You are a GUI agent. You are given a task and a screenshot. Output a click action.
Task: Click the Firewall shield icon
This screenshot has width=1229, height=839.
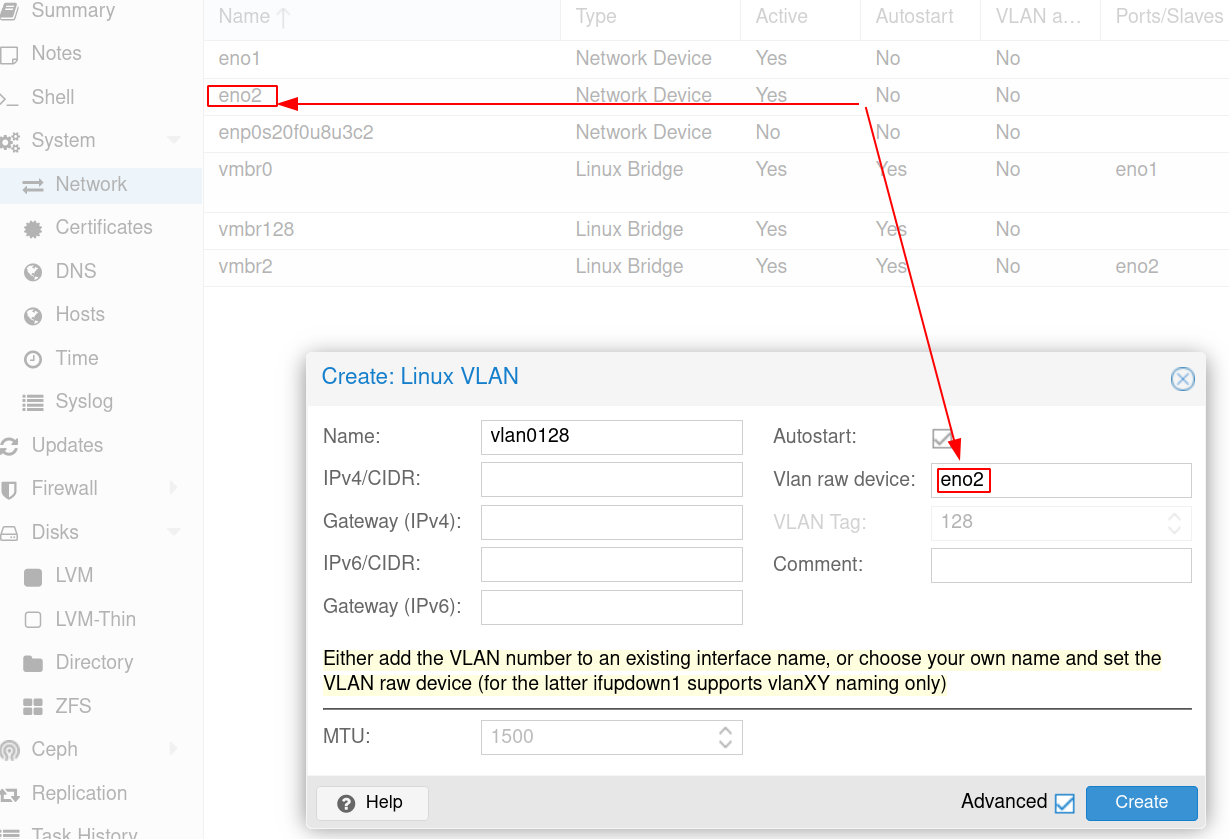pos(10,489)
